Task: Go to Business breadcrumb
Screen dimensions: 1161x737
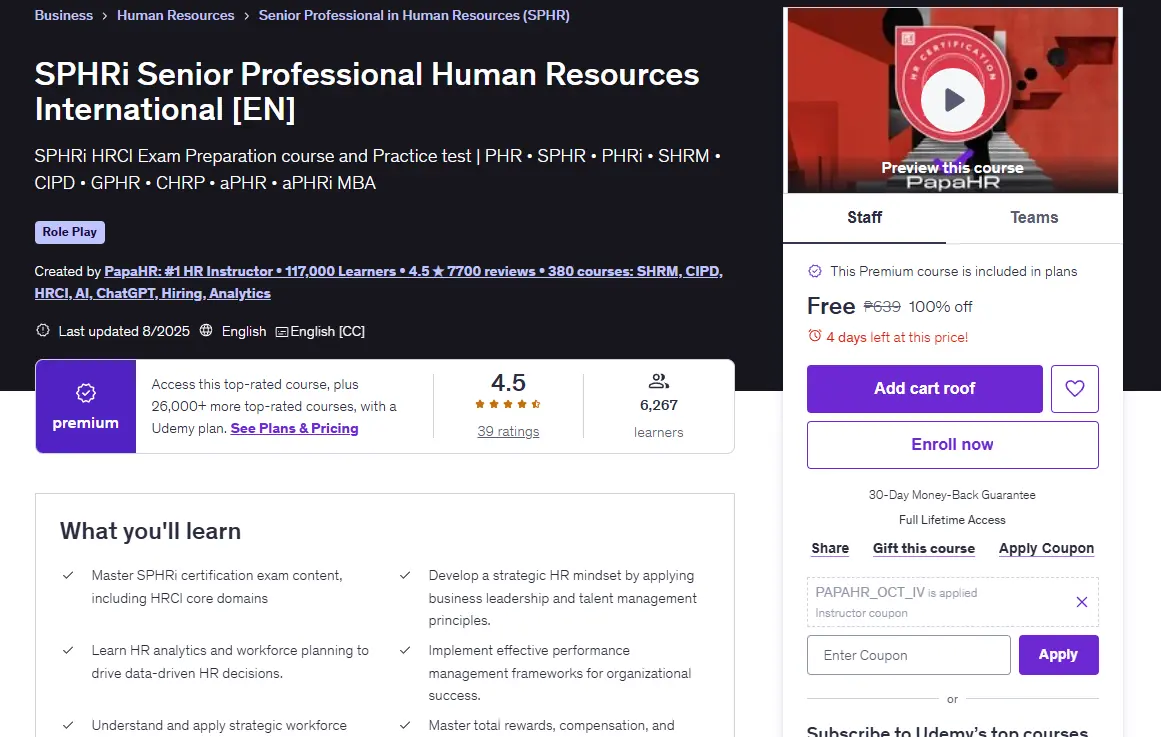Action: pyautogui.click(x=64, y=16)
